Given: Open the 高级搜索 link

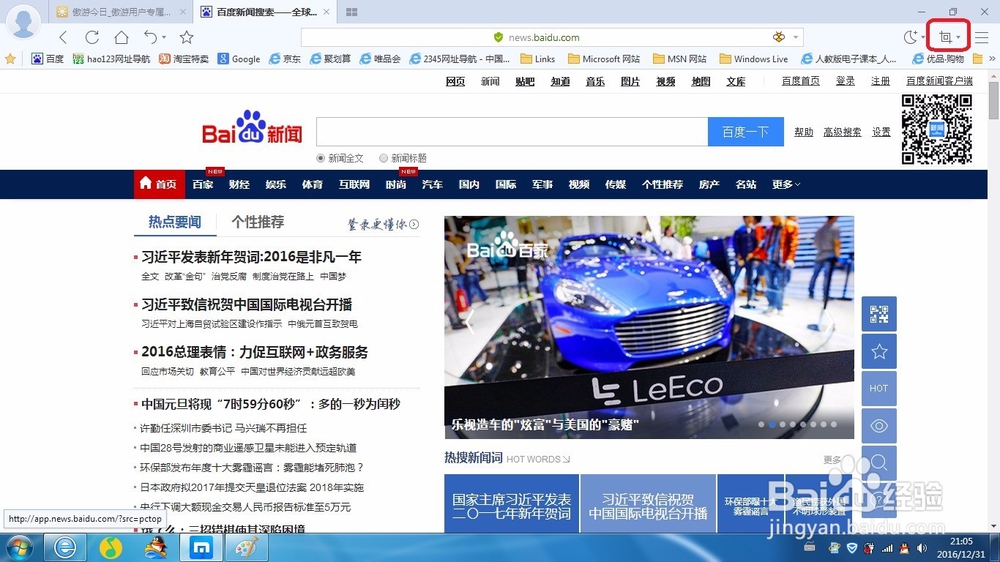Looking at the screenshot, I should [x=842, y=131].
